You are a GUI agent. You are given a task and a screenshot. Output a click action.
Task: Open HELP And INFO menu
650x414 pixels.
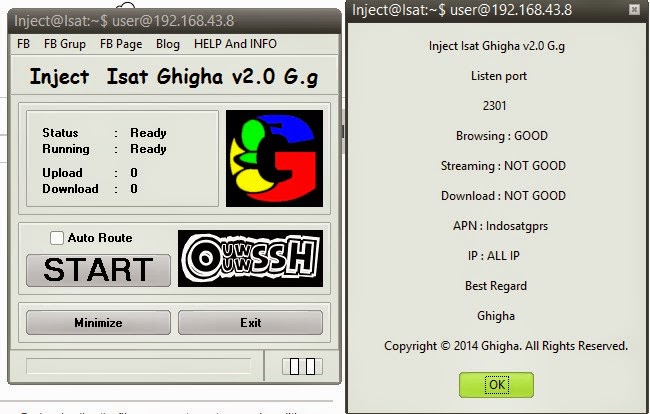(235, 44)
